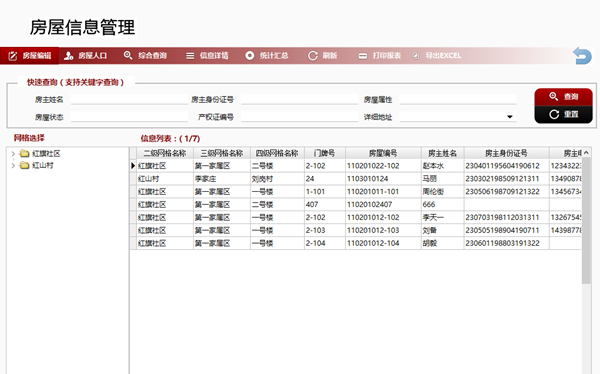600x374 pixels.
Task: Select 红山村 tree item text
Action: pos(43,165)
